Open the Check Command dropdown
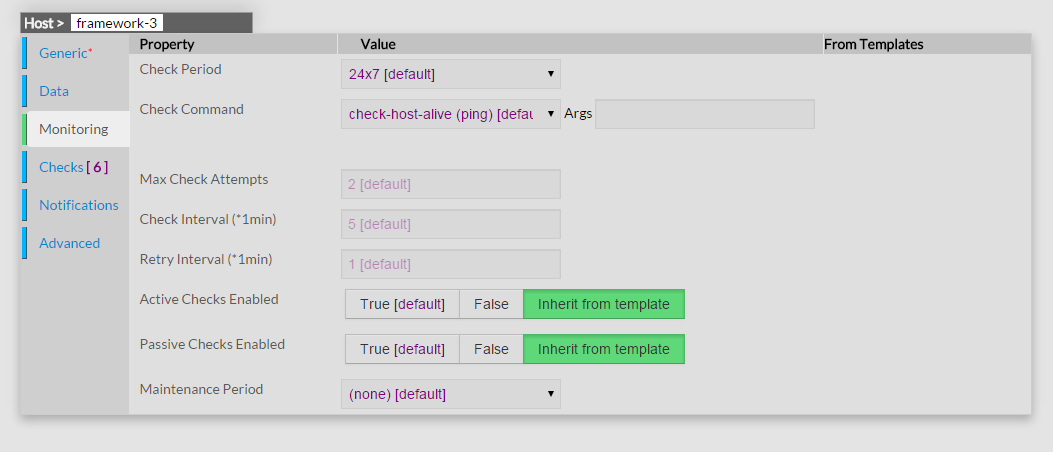The height and width of the screenshot is (452, 1053). point(450,114)
